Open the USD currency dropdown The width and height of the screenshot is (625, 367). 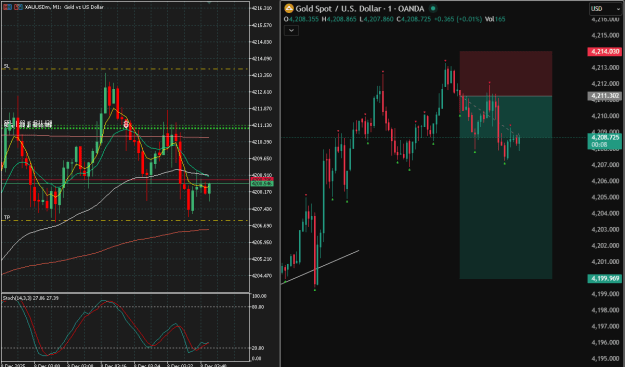pos(605,9)
